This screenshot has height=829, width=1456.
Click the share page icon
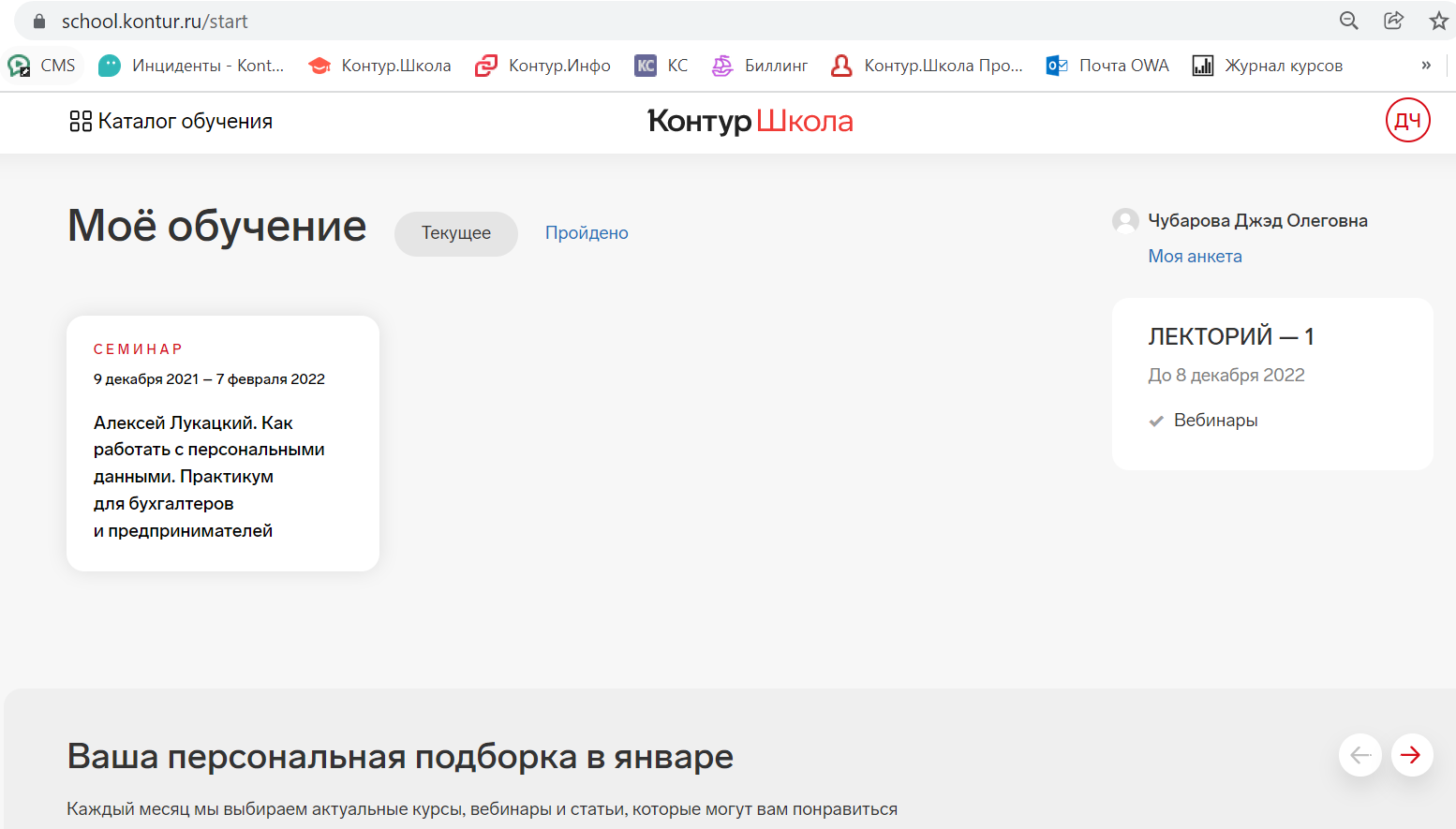(1393, 21)
